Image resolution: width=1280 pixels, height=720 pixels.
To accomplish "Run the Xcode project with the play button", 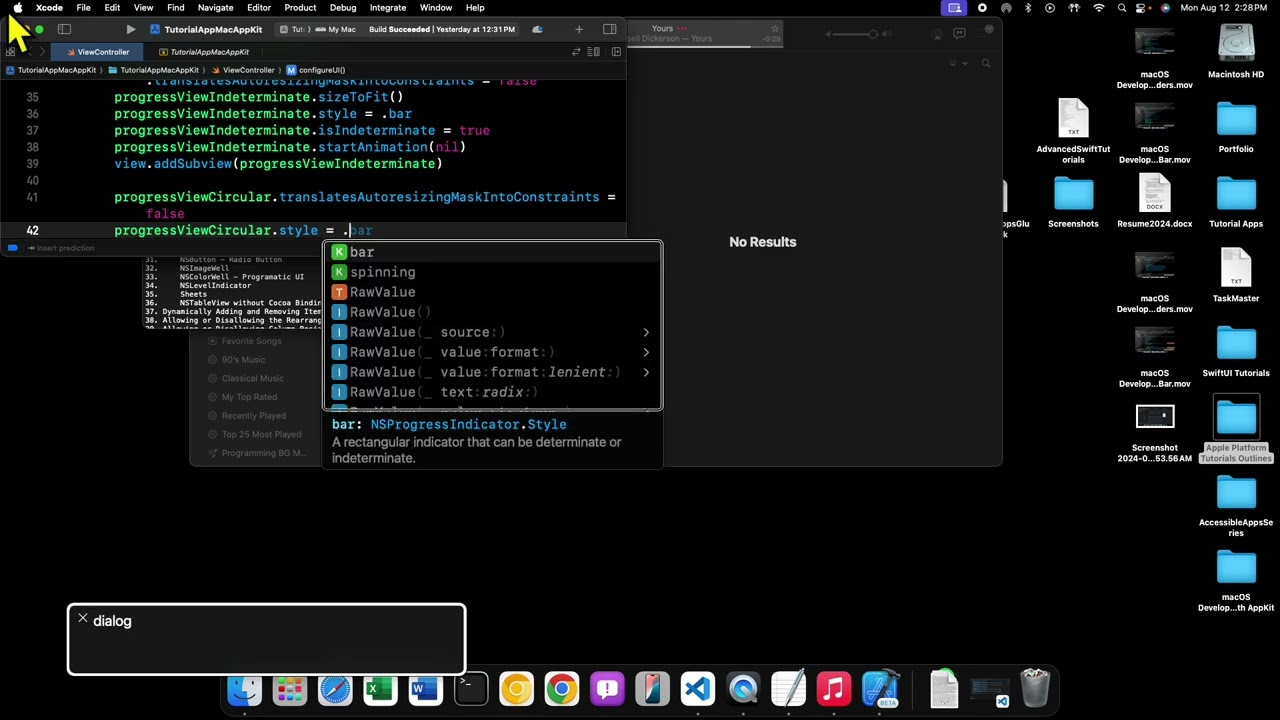I will pyautogui.click(x=131, y=29).
